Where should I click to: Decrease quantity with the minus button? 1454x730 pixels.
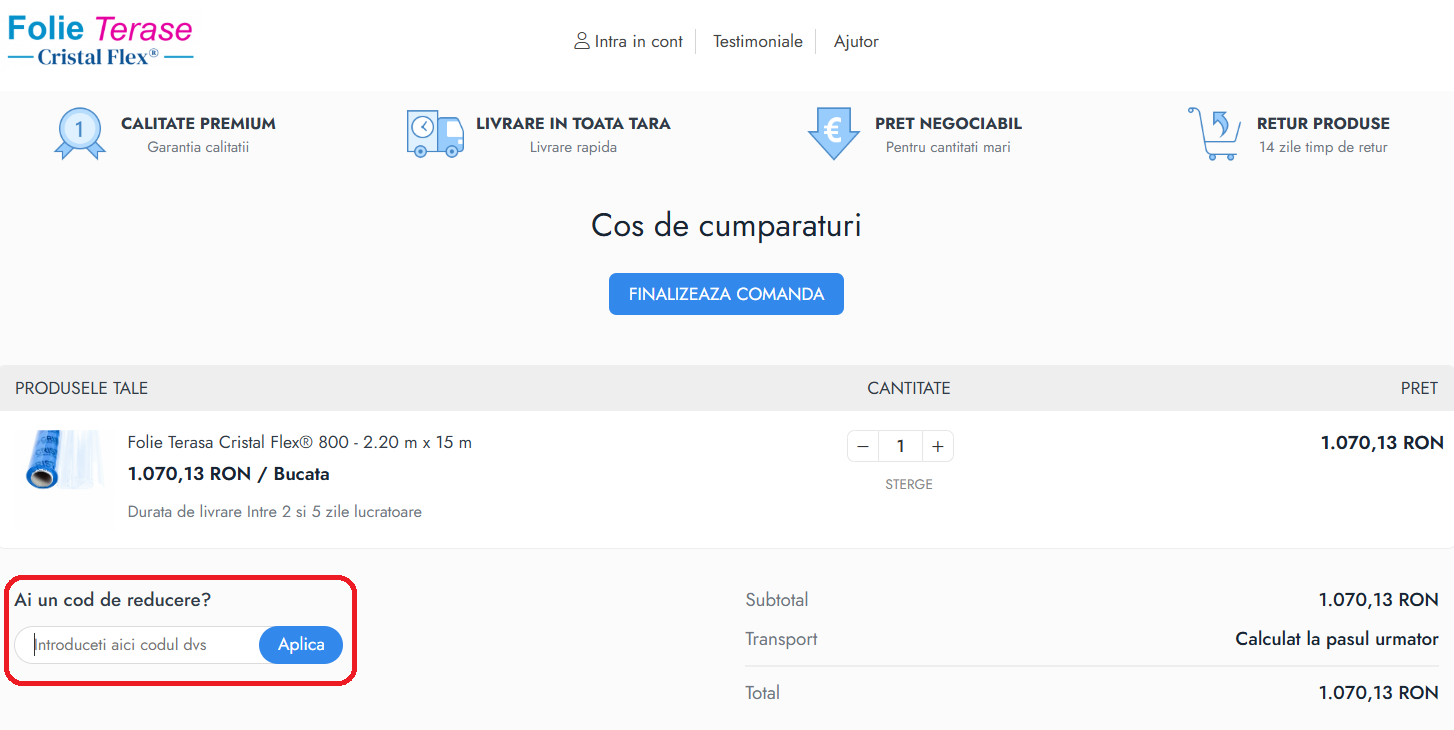[863, 447]
